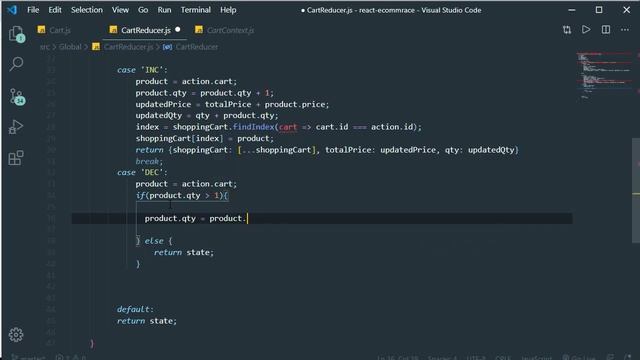Open the Terminal menu
Viewport: 640px width, 360px height.
point(196,10)
